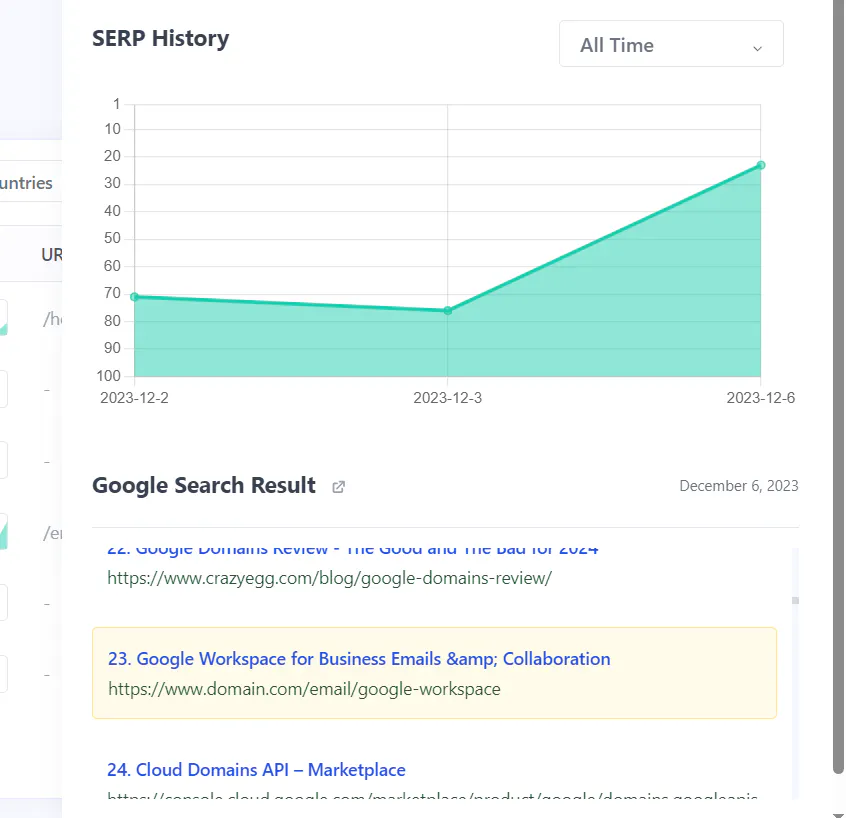
Task: Click the crazyegg.com google-domains-review URL text
Action: click(329, 578)
